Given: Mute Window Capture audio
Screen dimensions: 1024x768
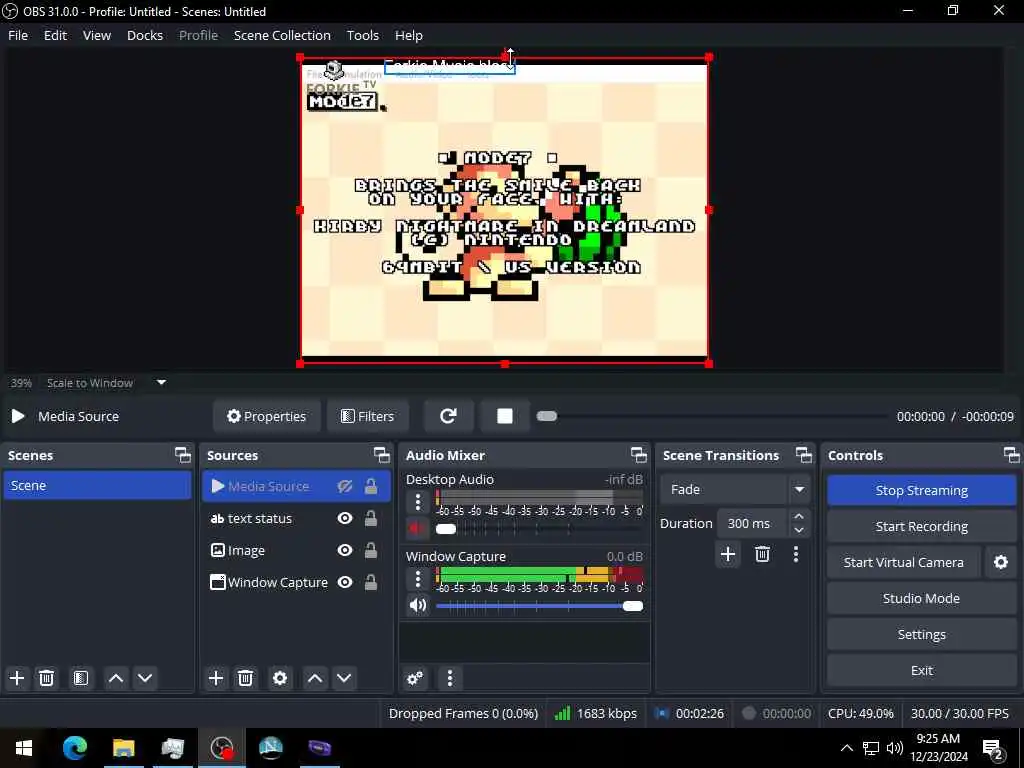Looking at the screenshot, I should point(417,605).
